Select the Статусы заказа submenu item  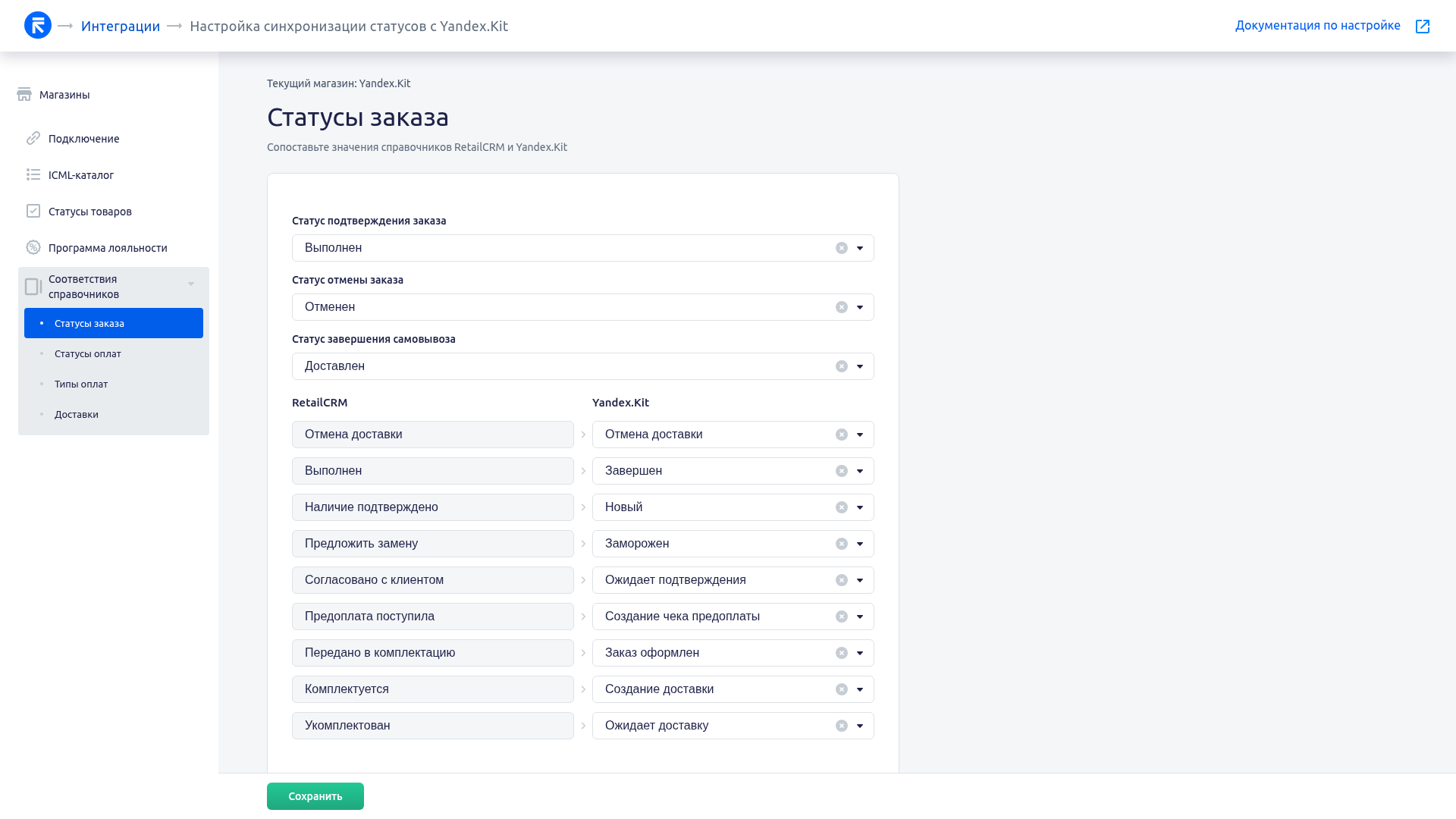pos(114,323)
